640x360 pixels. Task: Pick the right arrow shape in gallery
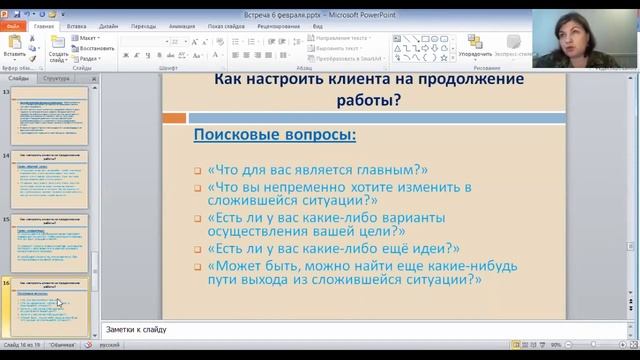pyautogui.click(x=425, y=49)
